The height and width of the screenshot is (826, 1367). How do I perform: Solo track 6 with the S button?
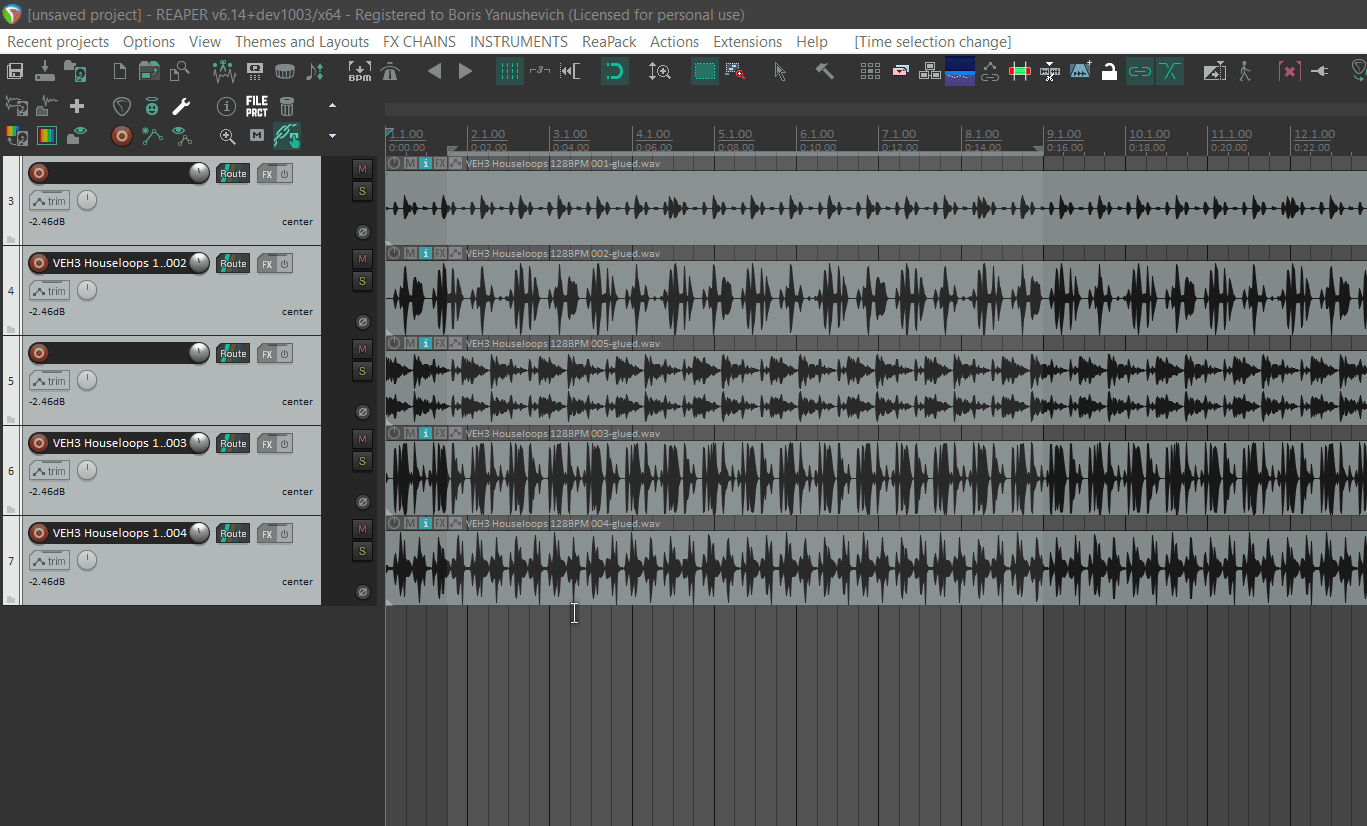362,461
